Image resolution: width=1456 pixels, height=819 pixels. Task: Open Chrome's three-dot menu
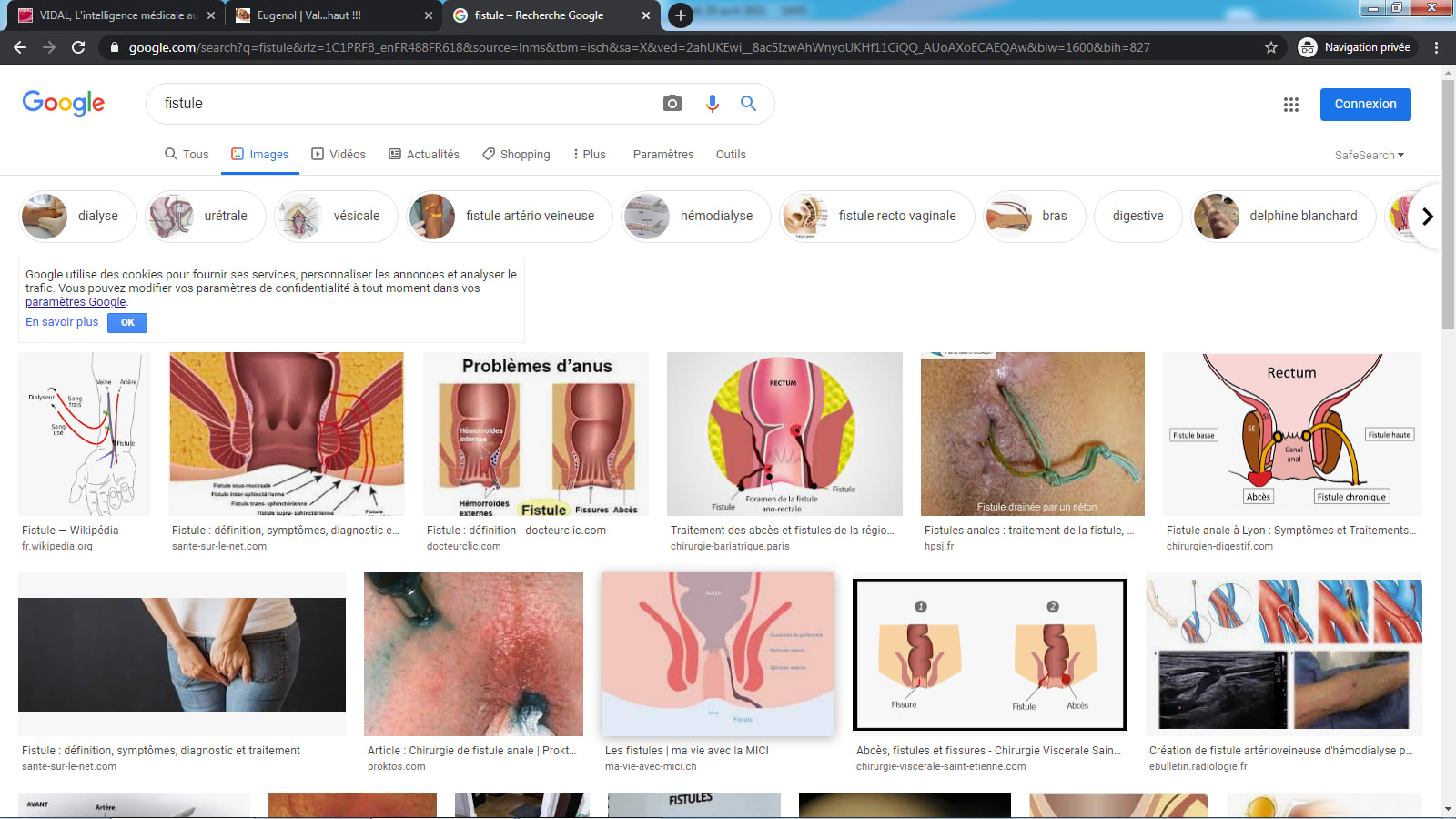click(x=1436, y=47)
